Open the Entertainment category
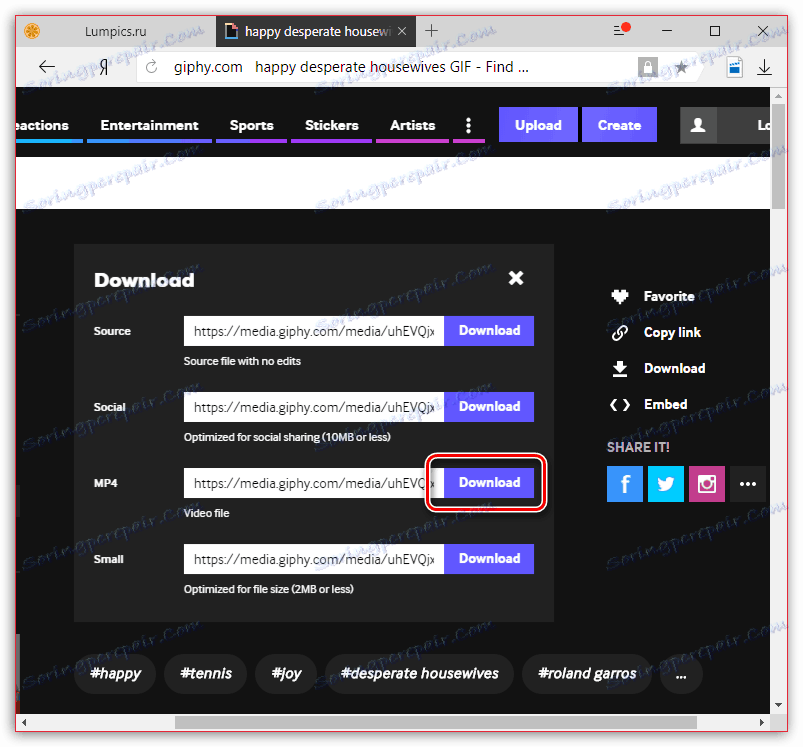Screen dimensions: 803x747 [149, 125]
